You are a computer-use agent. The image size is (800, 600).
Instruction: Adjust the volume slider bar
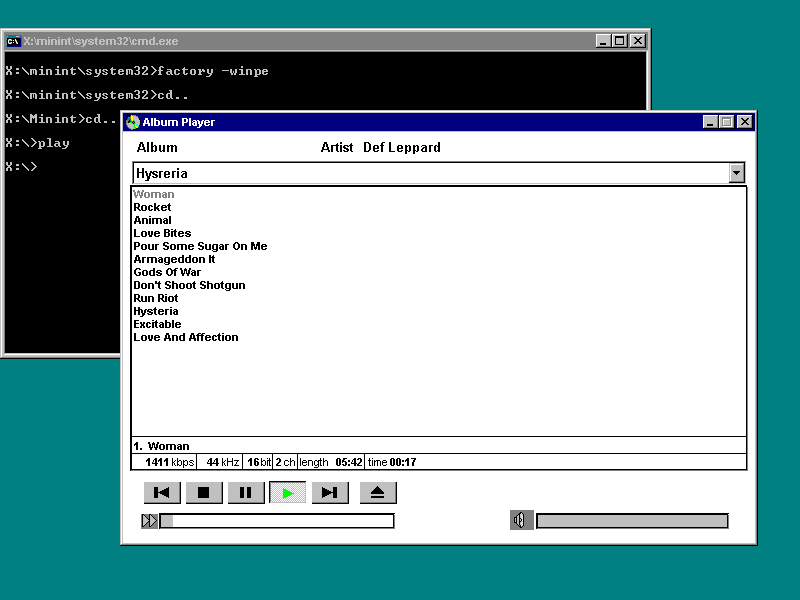pos(632,521)
